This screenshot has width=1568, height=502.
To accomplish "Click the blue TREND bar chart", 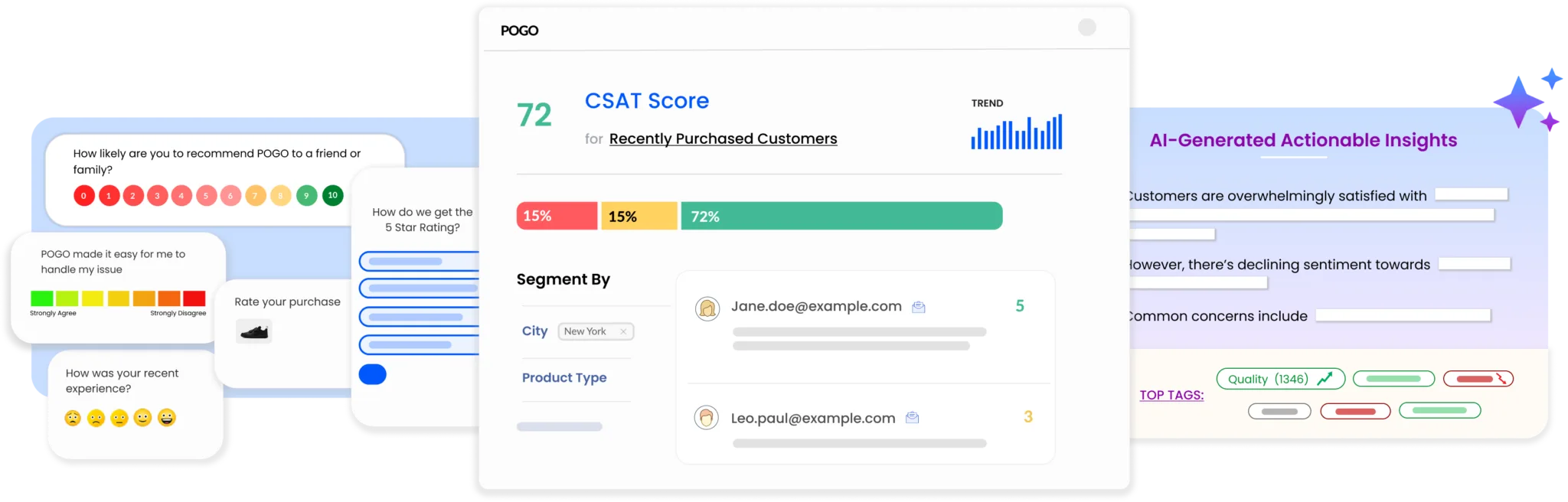I will 1016,132.
